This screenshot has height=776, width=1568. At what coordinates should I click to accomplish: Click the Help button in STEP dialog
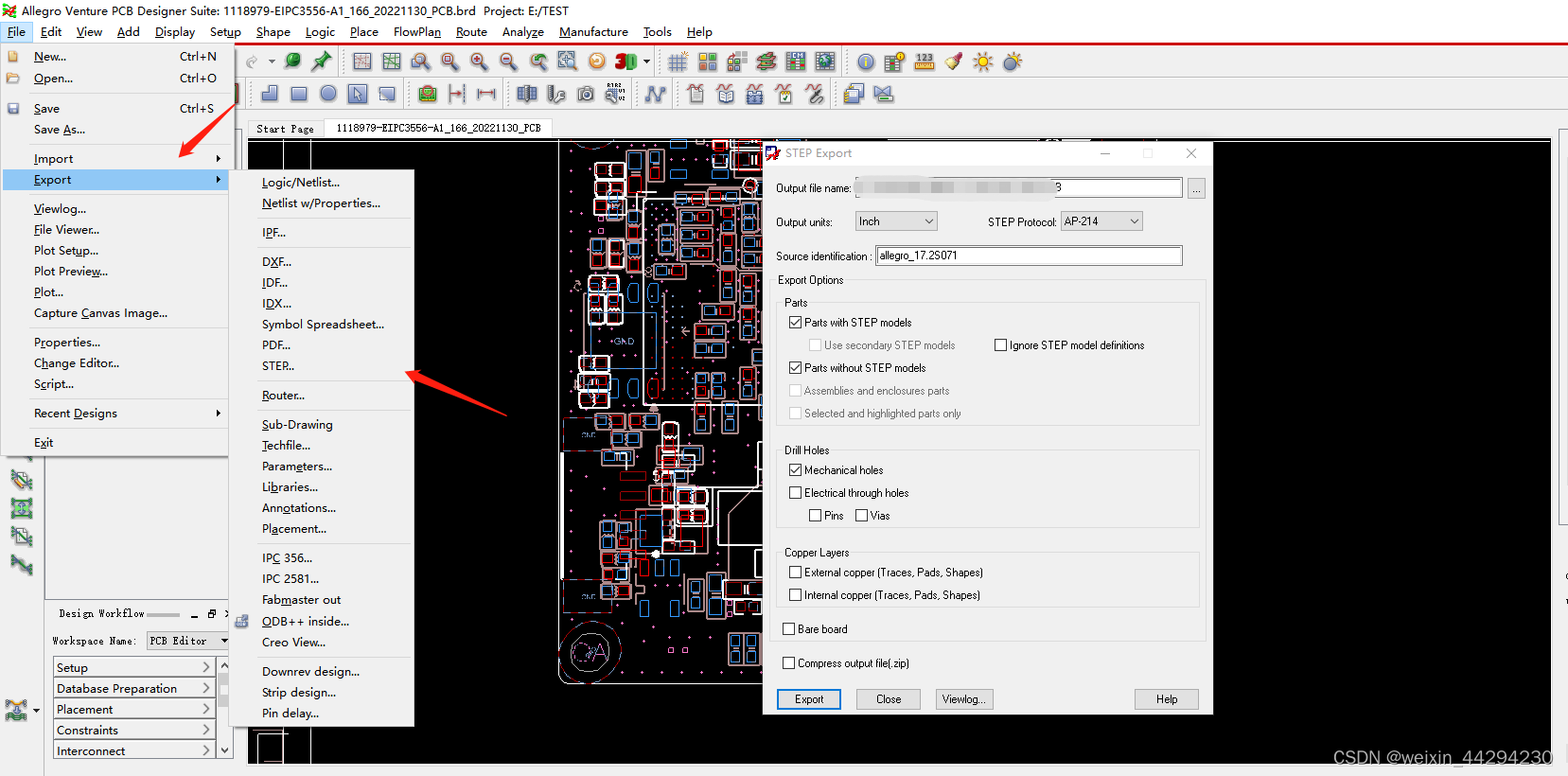[x=1167, y=699]
